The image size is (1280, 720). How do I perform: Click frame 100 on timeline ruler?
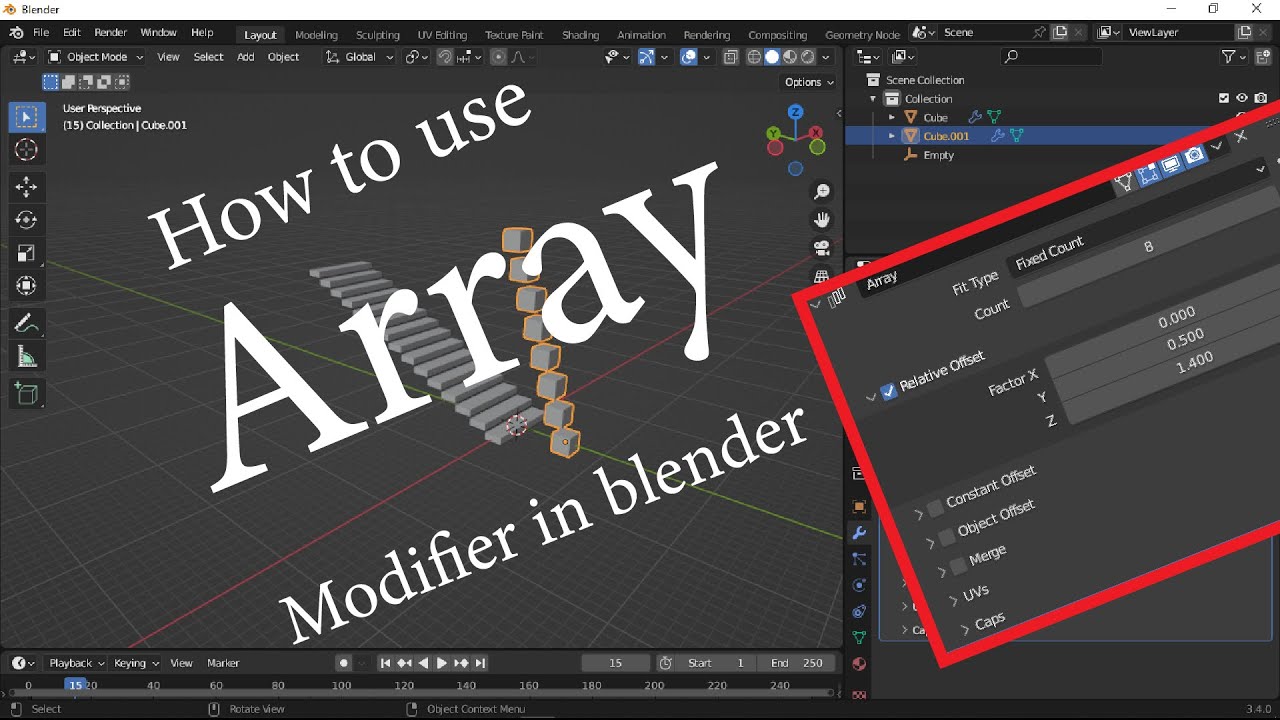click(x=341, y=686)
